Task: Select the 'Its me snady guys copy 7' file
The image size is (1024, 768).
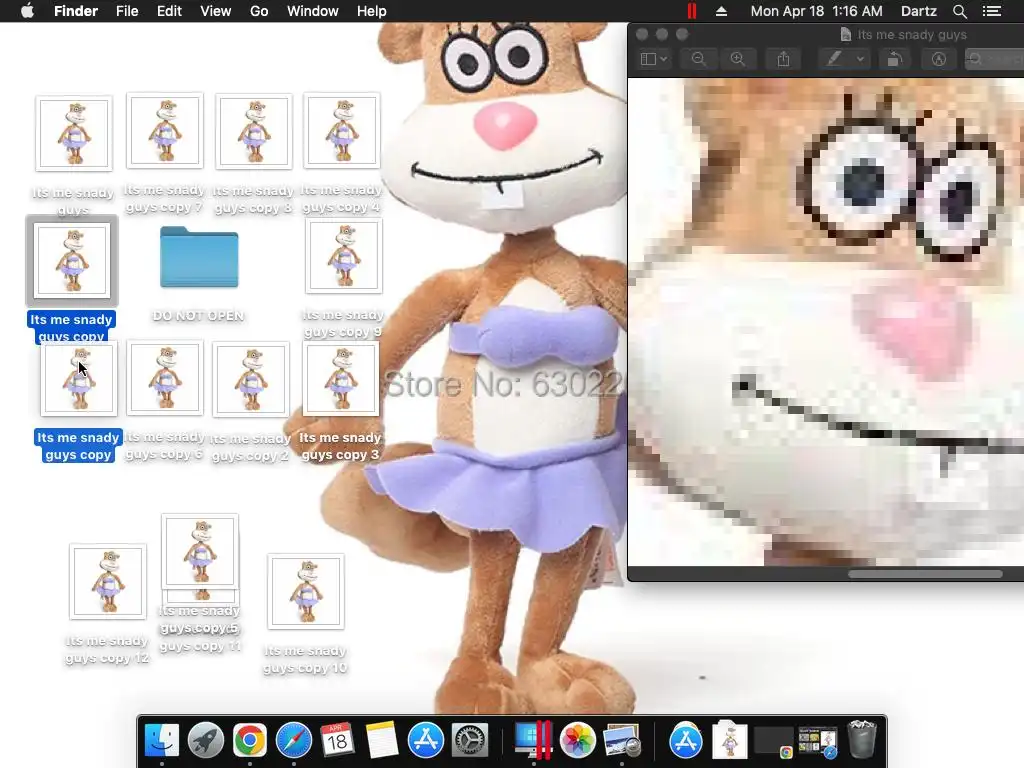Action: (x=165, y=131)
